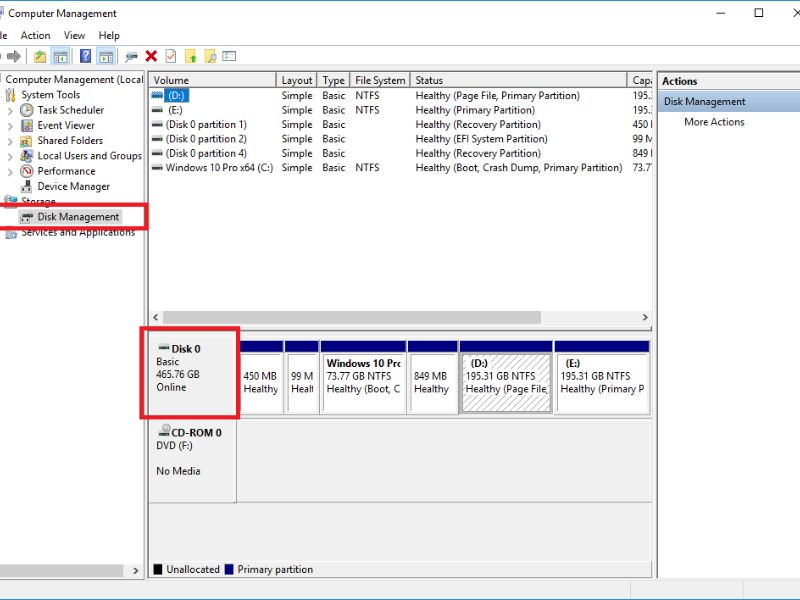Select Shared Folders in the tree
Screen dimensions: 800x600
[x=70, y=141]
